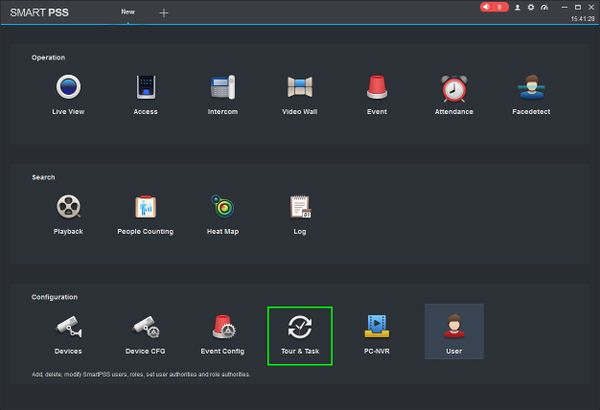This screenshot has height=410, width=600.
Task: Select Tour & Task
Action: [x=299, y=328]
